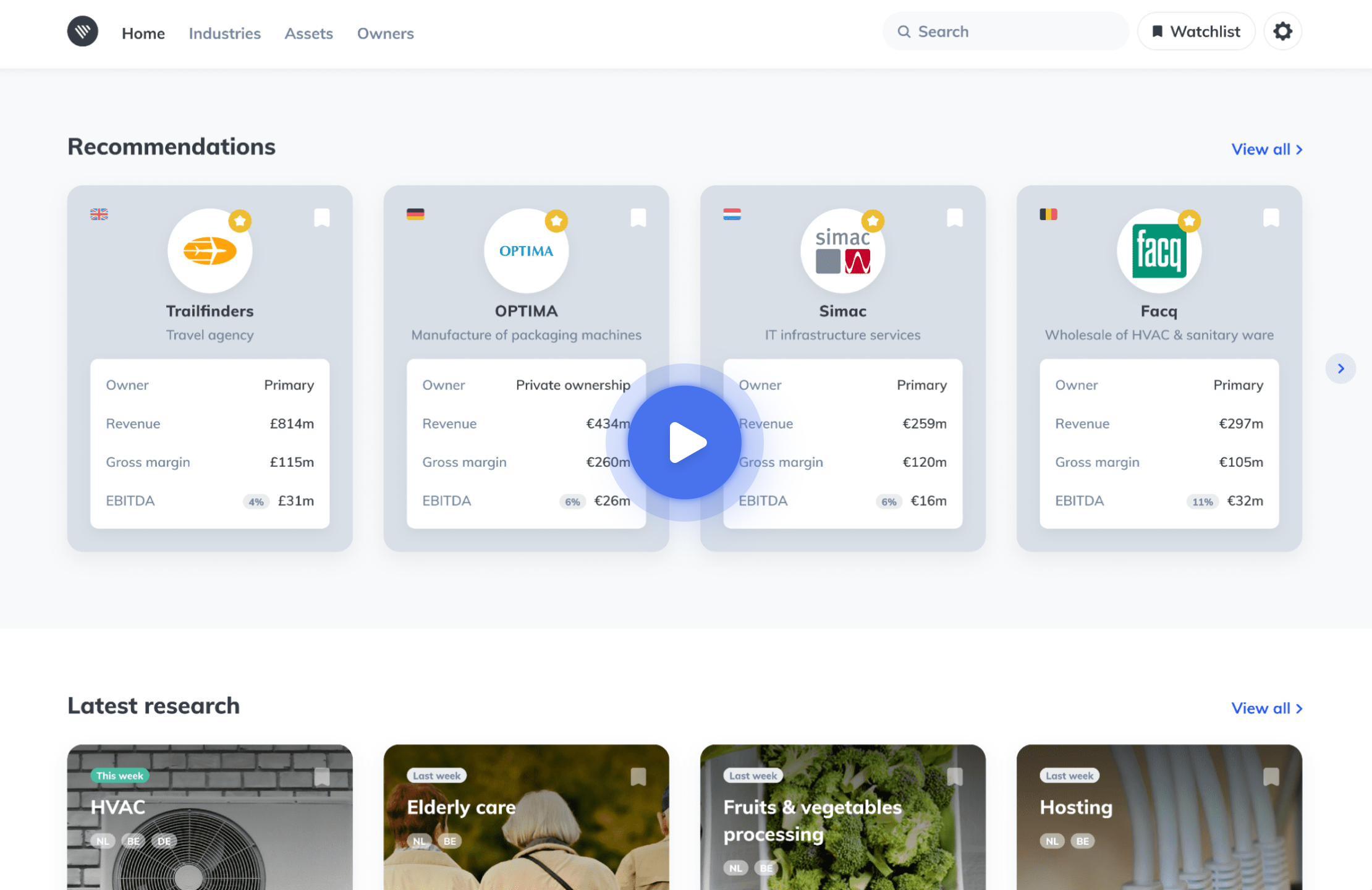Click the 11% EBITDA badge for Facq
The width and height of the screenshot is (1372, 890).
point(1203,502)
